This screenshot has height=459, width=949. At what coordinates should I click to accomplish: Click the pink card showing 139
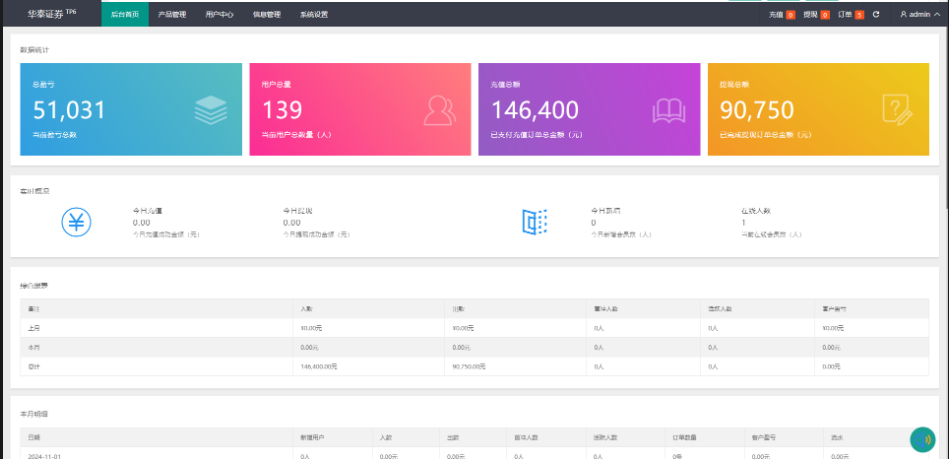(x=360, y=110)
